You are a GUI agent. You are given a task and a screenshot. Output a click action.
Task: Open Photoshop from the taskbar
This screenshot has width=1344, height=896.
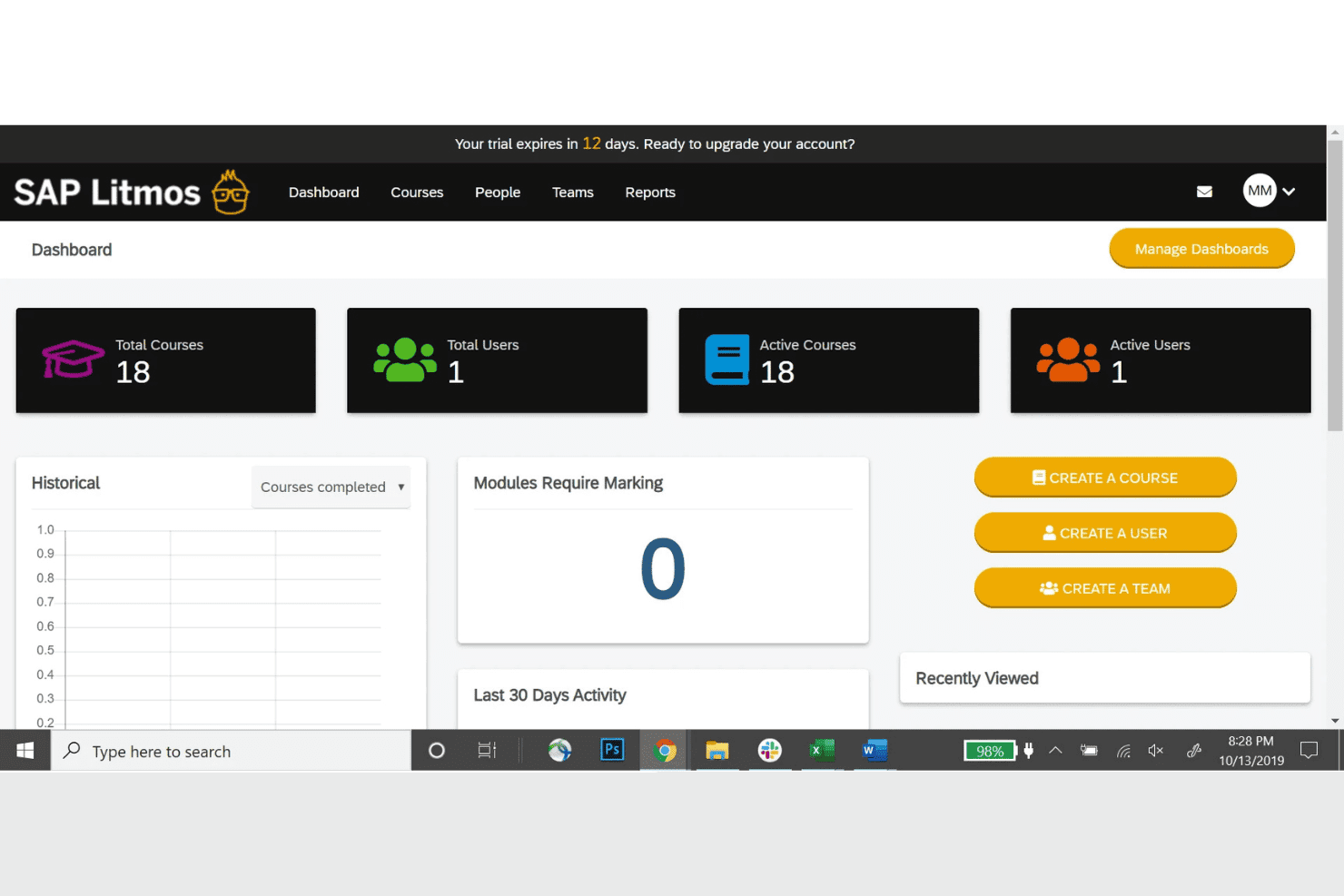(x=612, y=750)
